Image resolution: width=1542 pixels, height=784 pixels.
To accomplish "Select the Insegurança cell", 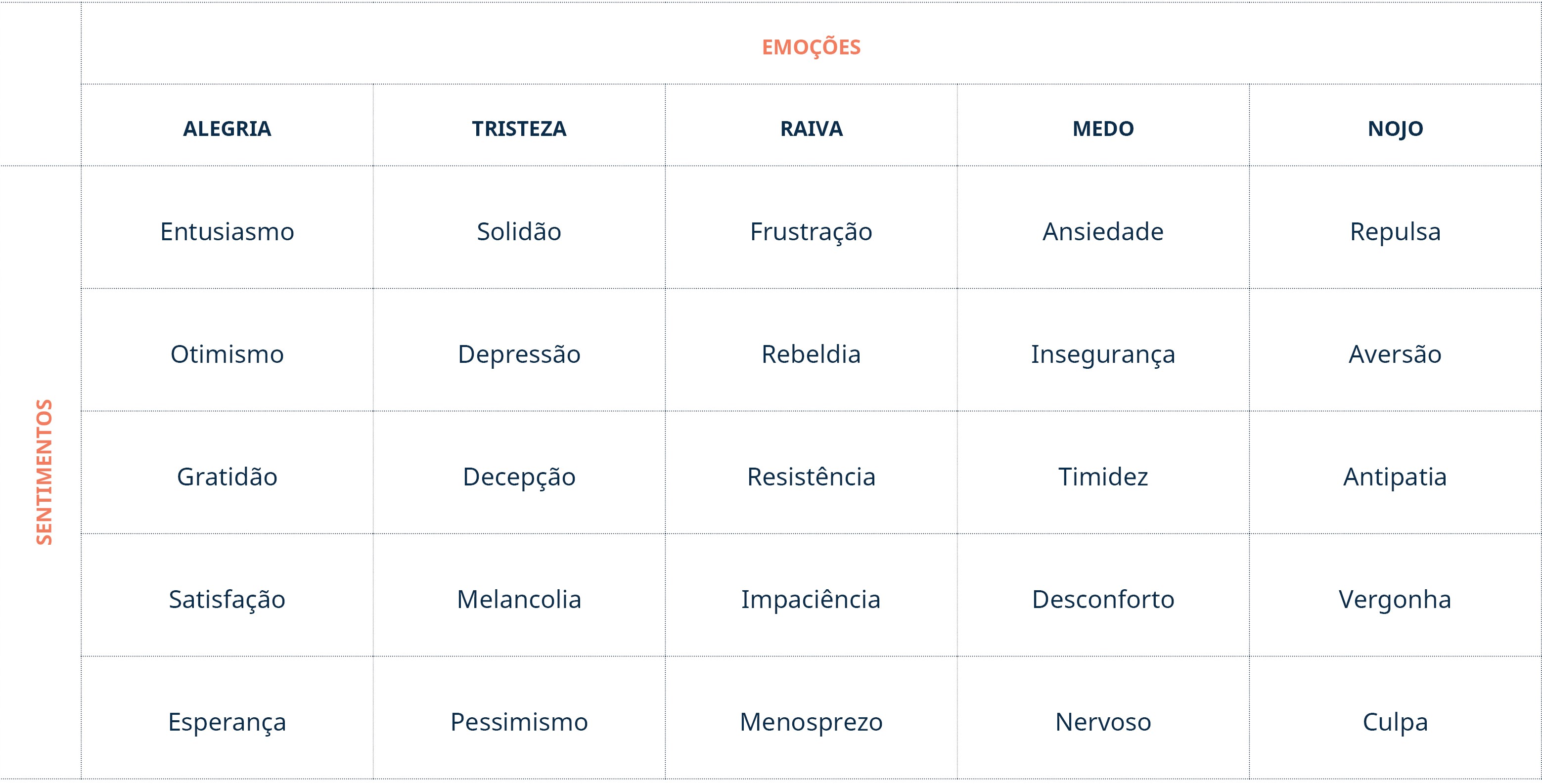I will click(1103, 355).
